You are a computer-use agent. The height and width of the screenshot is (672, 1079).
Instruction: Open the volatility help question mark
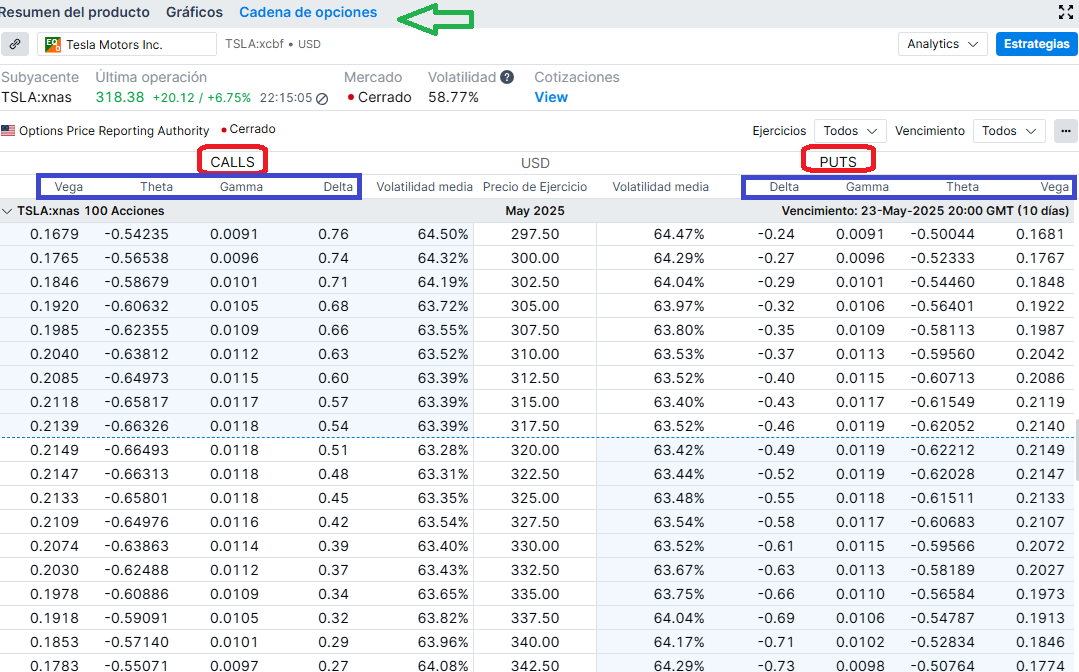coord(507,77)
